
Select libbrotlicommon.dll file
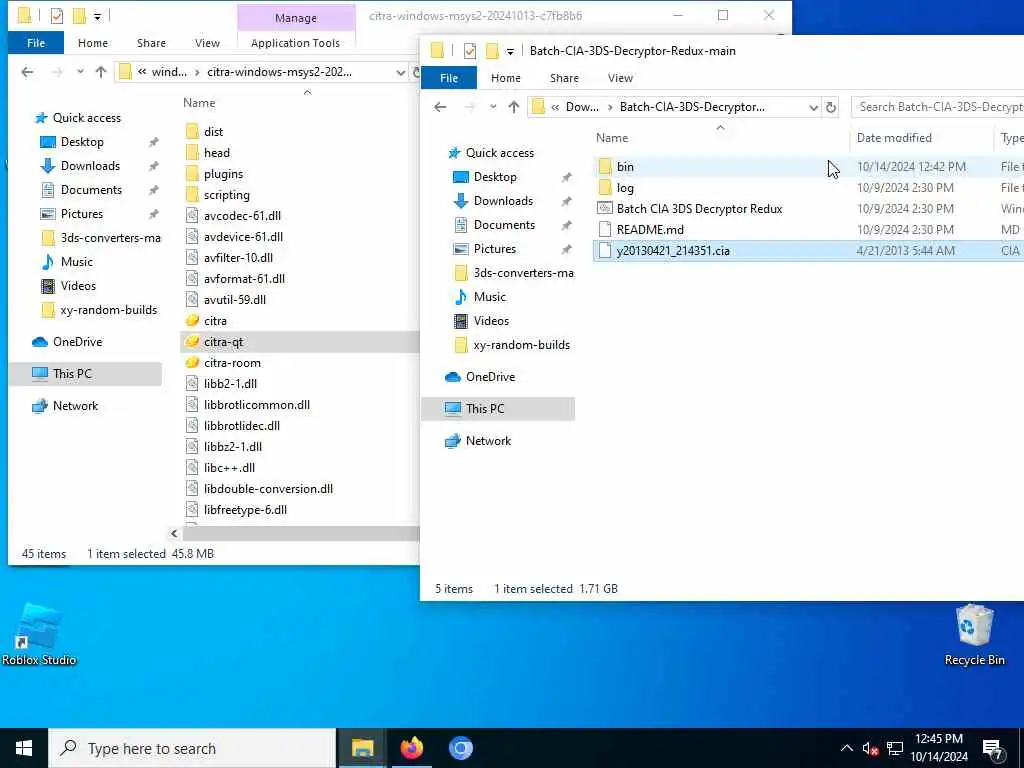[x=256, y=404]
